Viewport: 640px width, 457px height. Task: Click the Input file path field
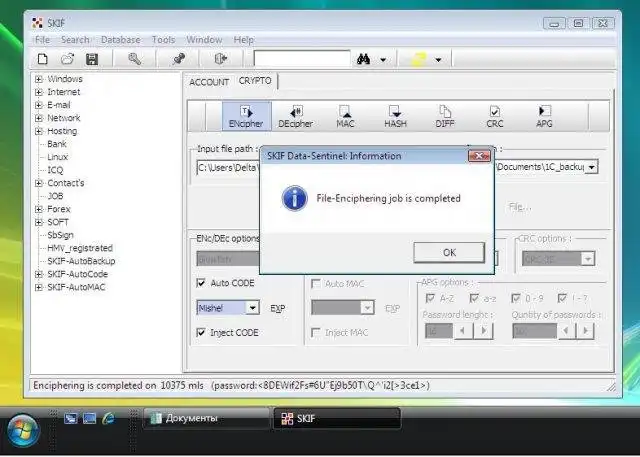point(228,168)
